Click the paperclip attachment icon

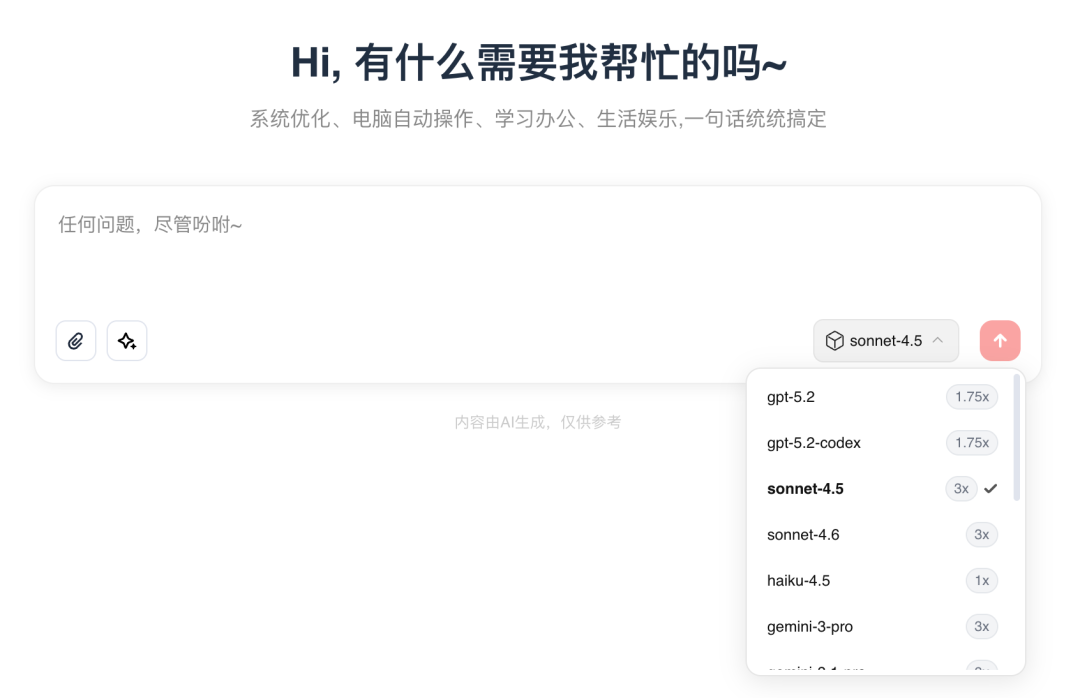(x=76, y=340)
